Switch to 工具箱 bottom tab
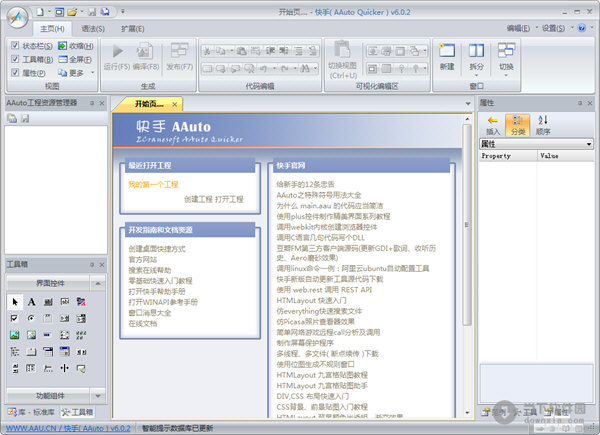Viewport: 600px width, 435px height. [x=78, y=412]
